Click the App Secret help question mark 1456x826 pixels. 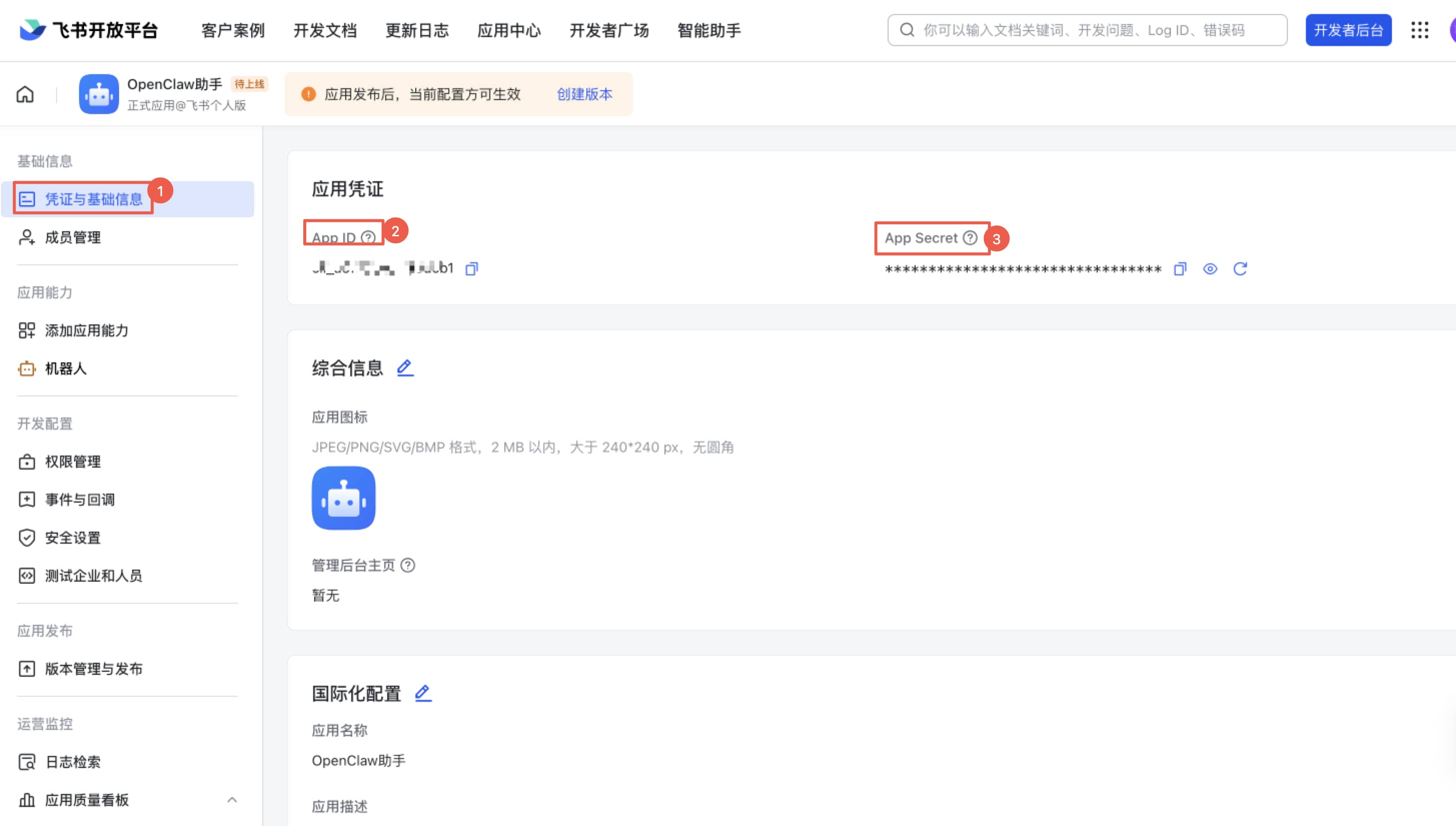click(970, 238)
